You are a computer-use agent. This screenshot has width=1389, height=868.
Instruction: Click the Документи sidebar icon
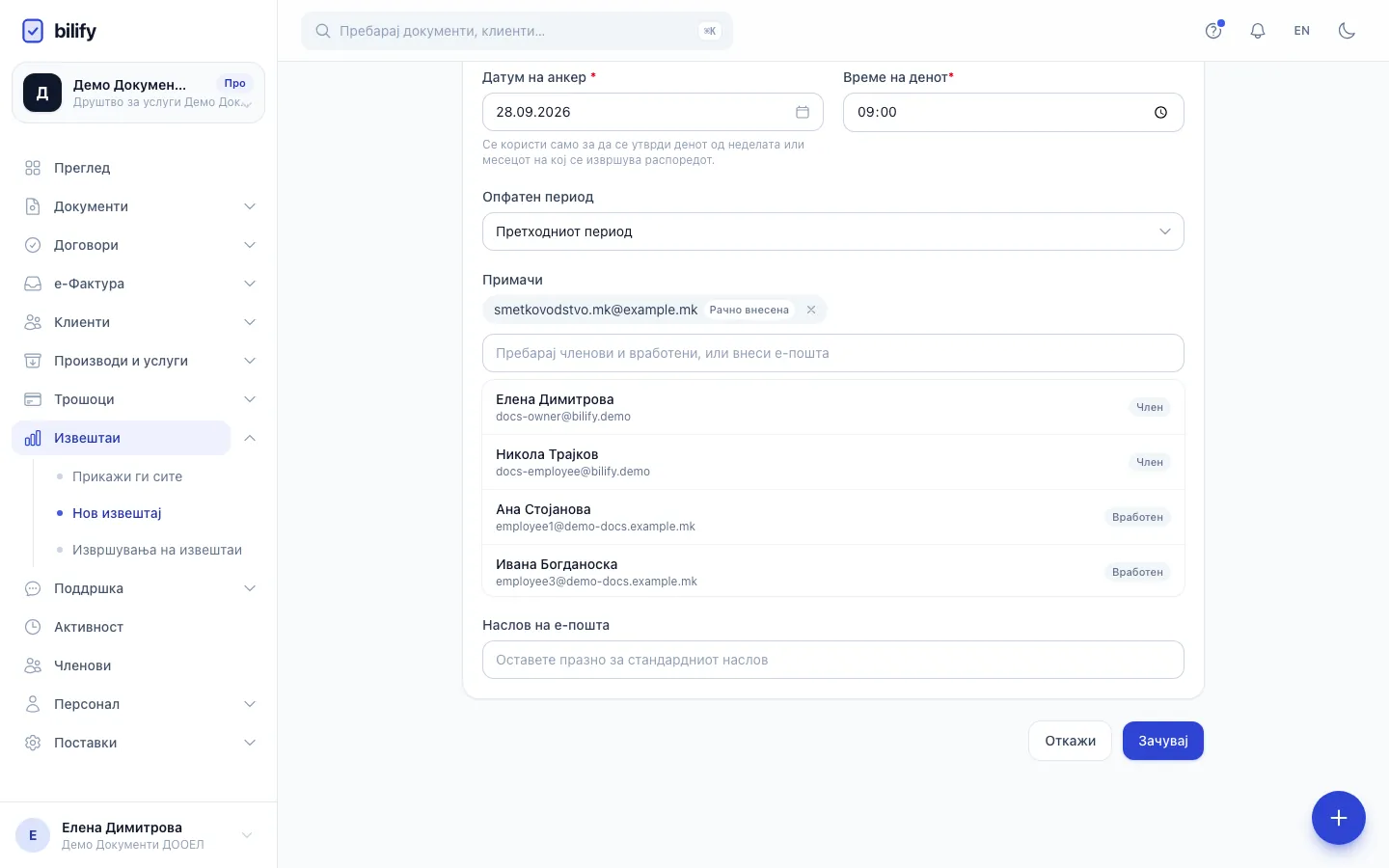coord(33,206)
